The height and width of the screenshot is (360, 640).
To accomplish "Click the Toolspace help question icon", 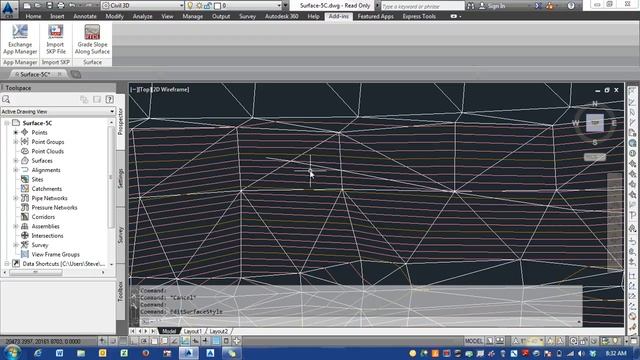I will coord(109,99).
